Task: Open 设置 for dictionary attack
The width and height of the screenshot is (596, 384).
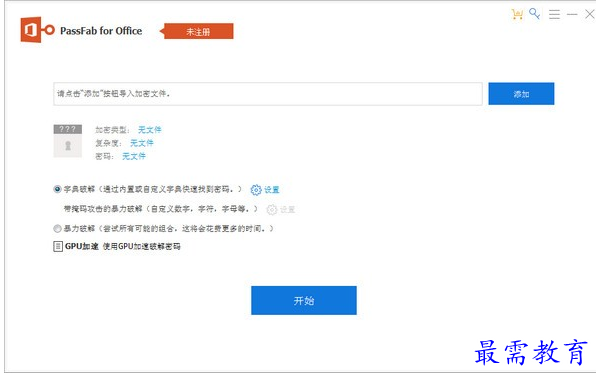Action: click(x=272, y=190)
